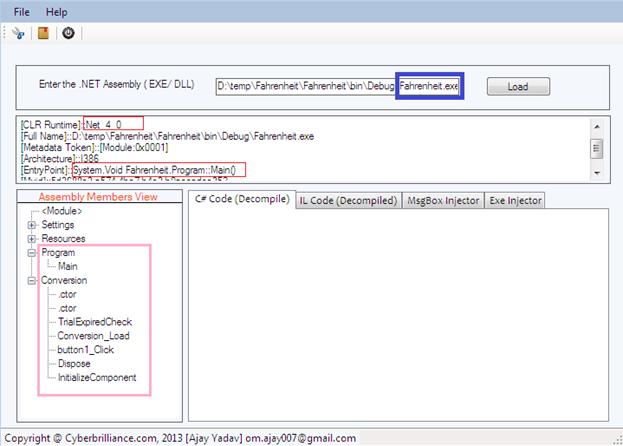
Task: Collapse the Conversion tree node
Action: tap(32, 281)
